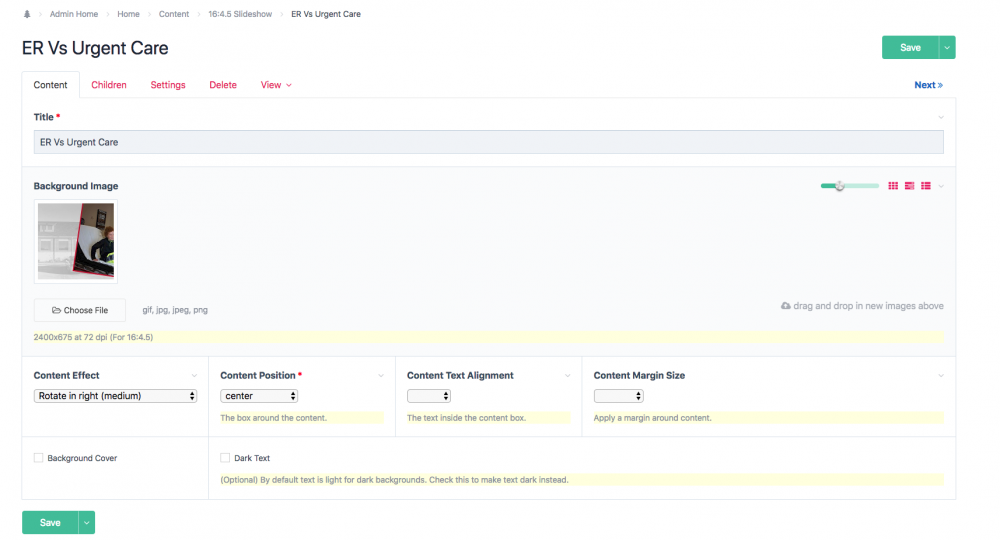Check the Dark Text checkbox
The image size is (1000, 540).
[225, 458]
